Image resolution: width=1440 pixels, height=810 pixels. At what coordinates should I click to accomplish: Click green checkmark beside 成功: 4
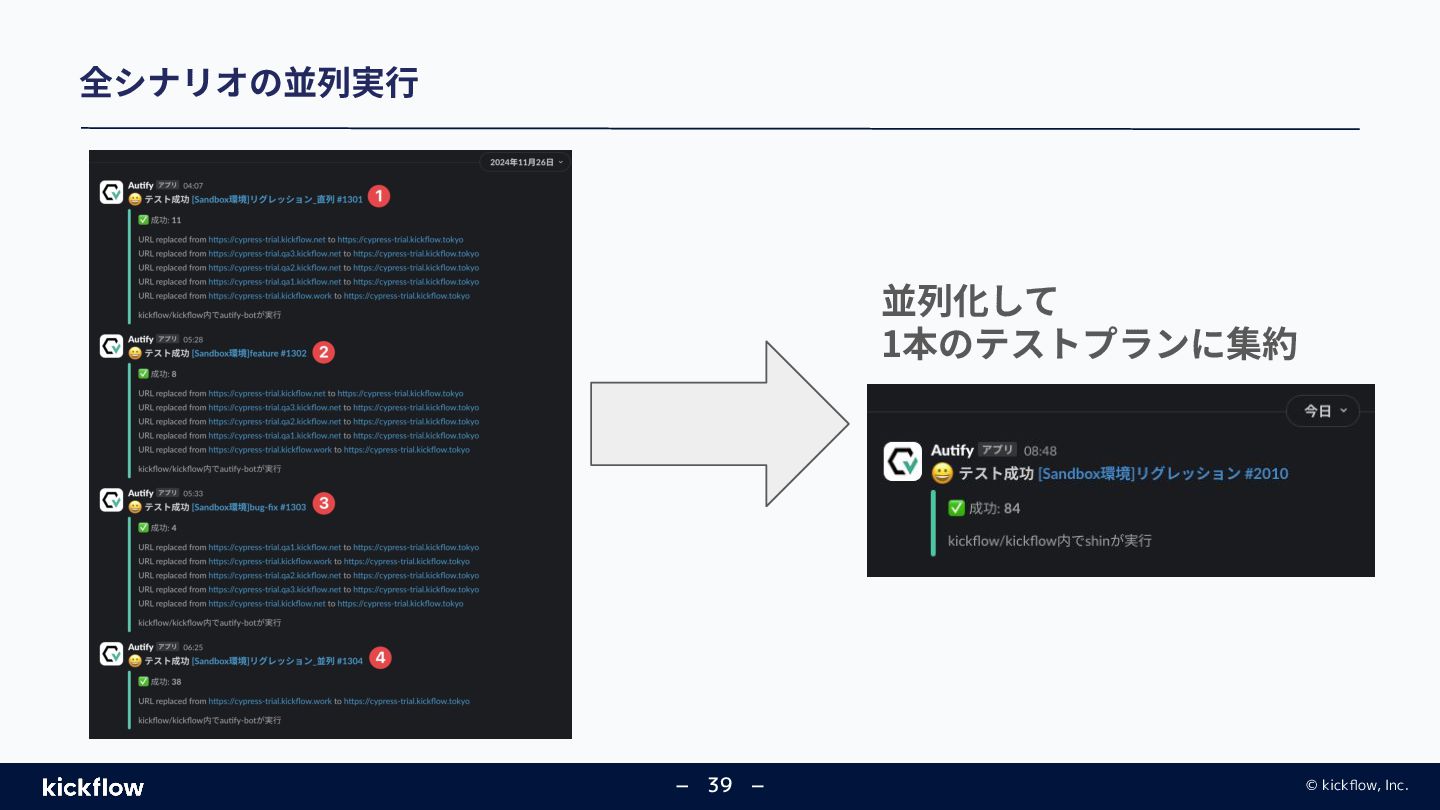[x=143, y=528]
